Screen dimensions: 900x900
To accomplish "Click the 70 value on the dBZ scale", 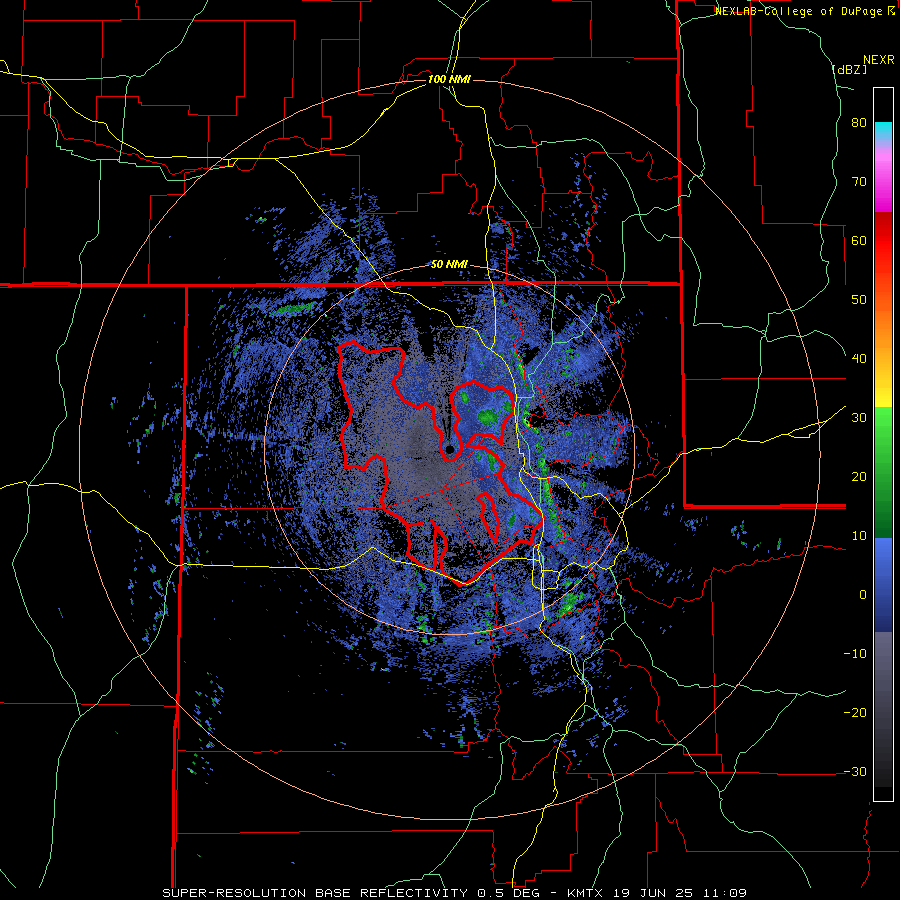I will (x=859, y=181).
